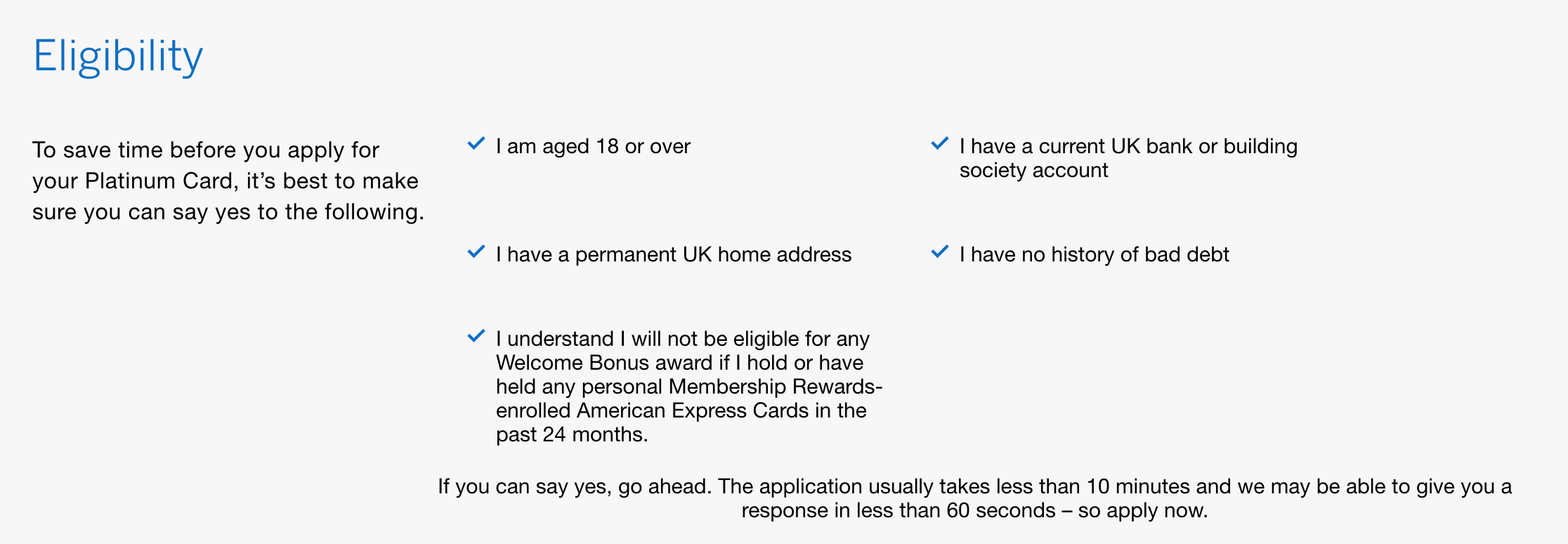Click the 'current UK bank or building society account' text

tap(1128, 158)
